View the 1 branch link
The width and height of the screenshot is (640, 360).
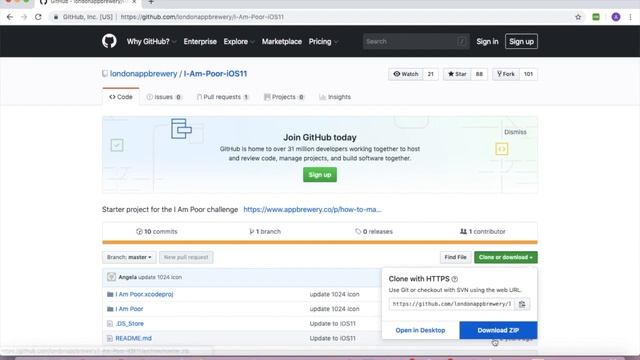(x=265, y=231)
